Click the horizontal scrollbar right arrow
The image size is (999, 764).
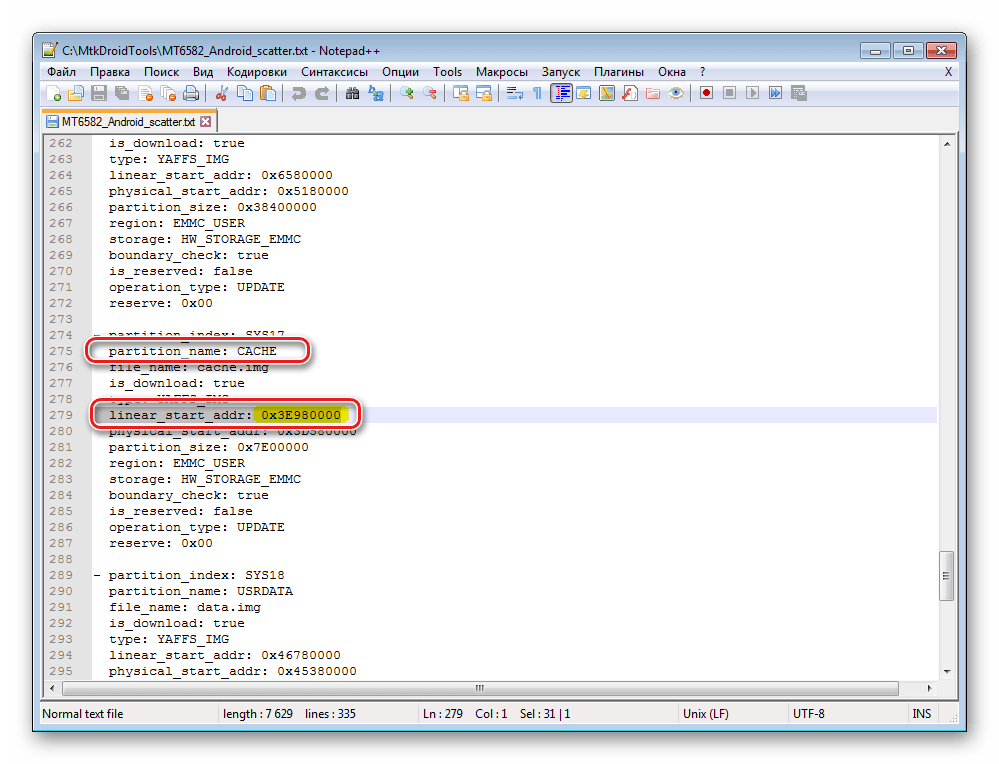[930, 688]
